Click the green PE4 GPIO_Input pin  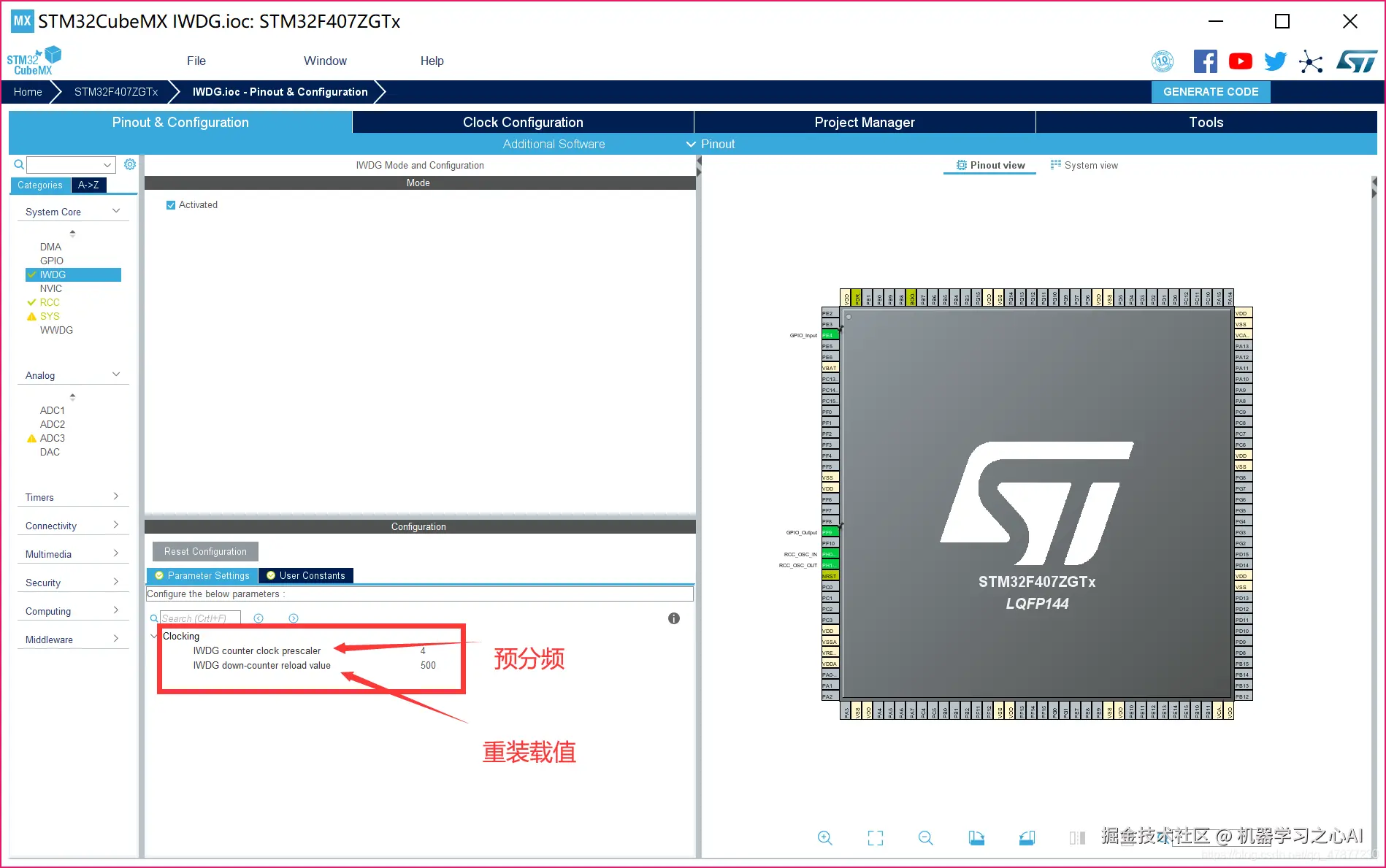830,335
